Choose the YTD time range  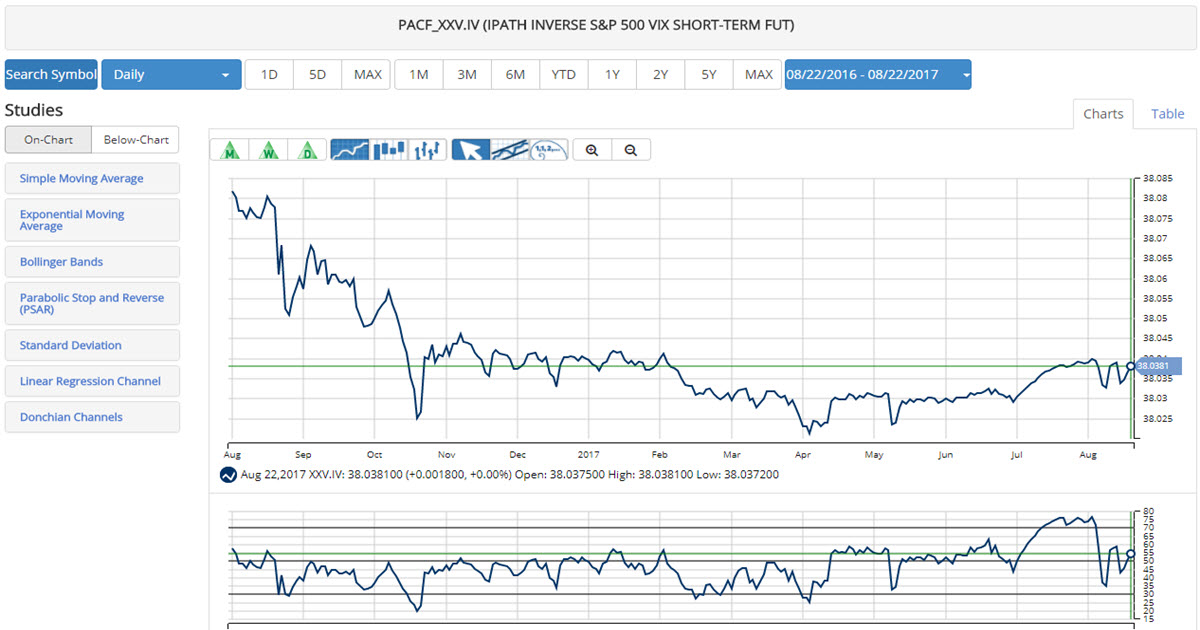tap(564, 75)
